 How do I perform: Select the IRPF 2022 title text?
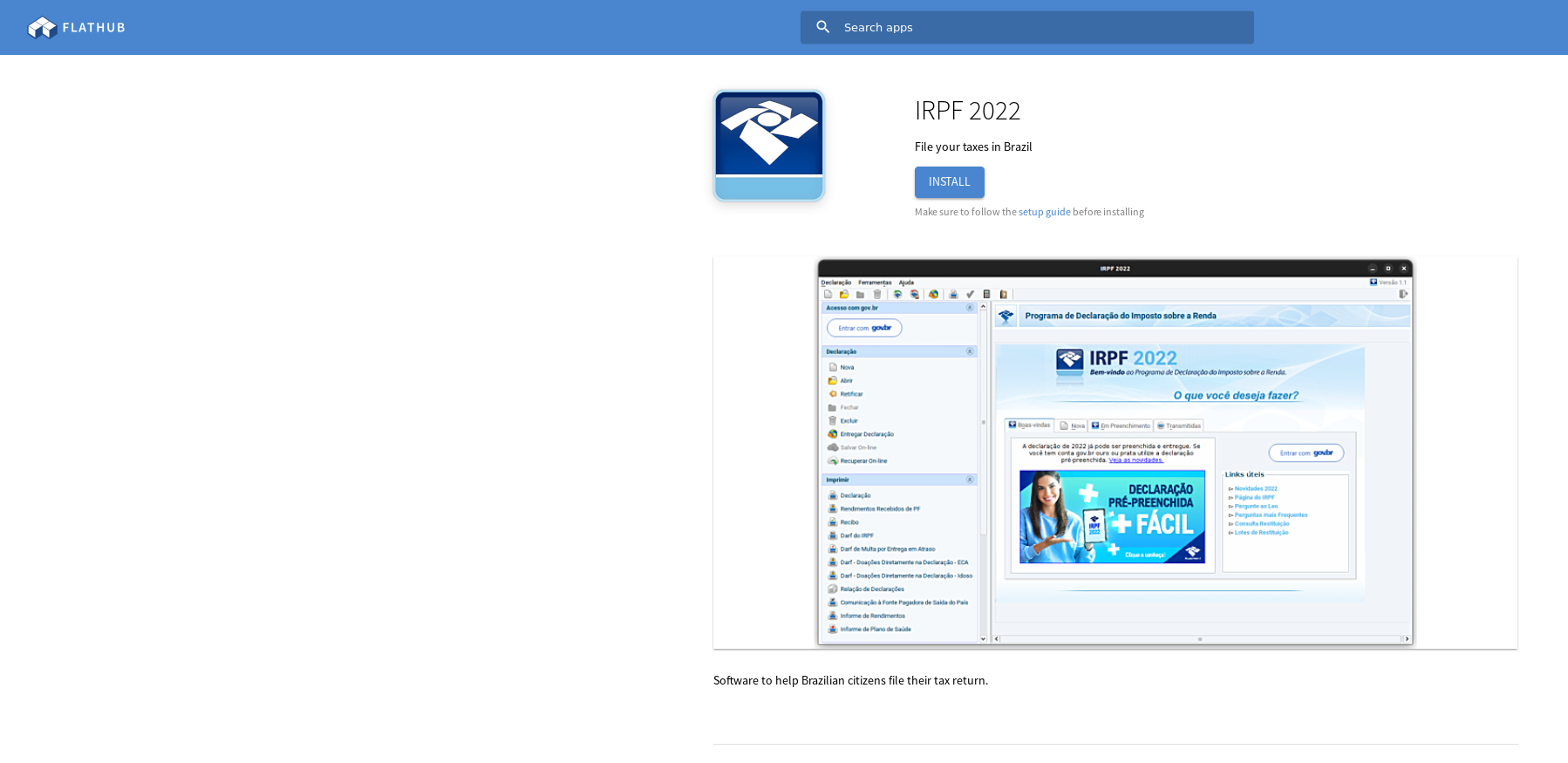tap(967, 111)
